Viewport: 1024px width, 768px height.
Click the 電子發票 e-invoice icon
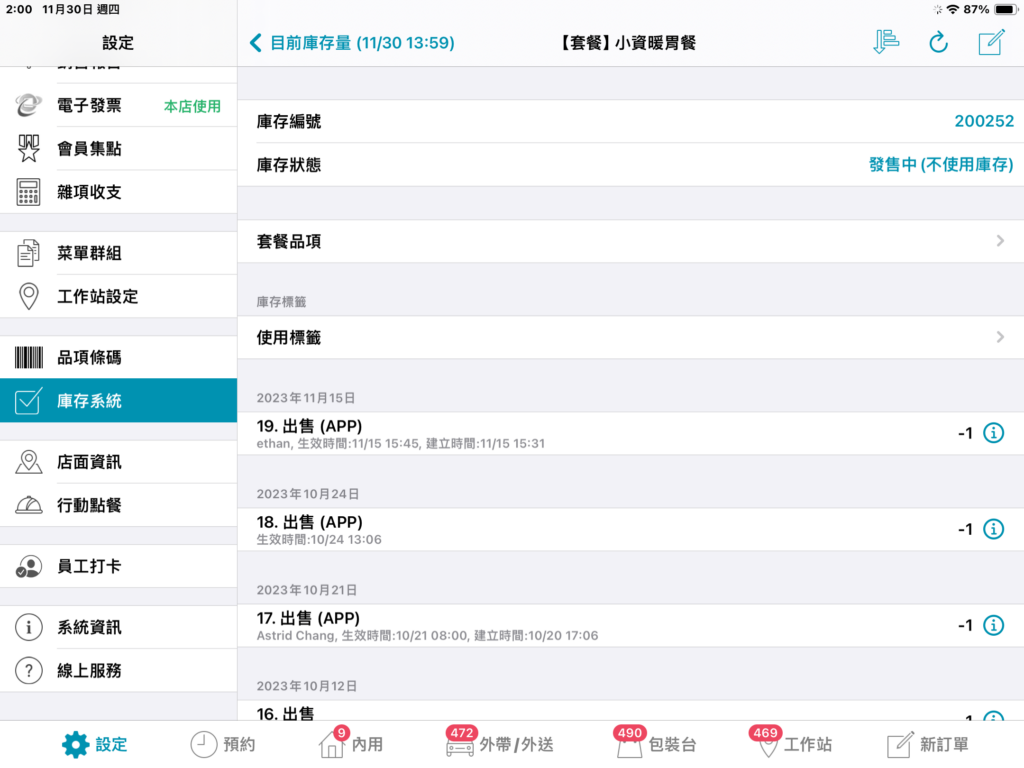click(29, 105)
